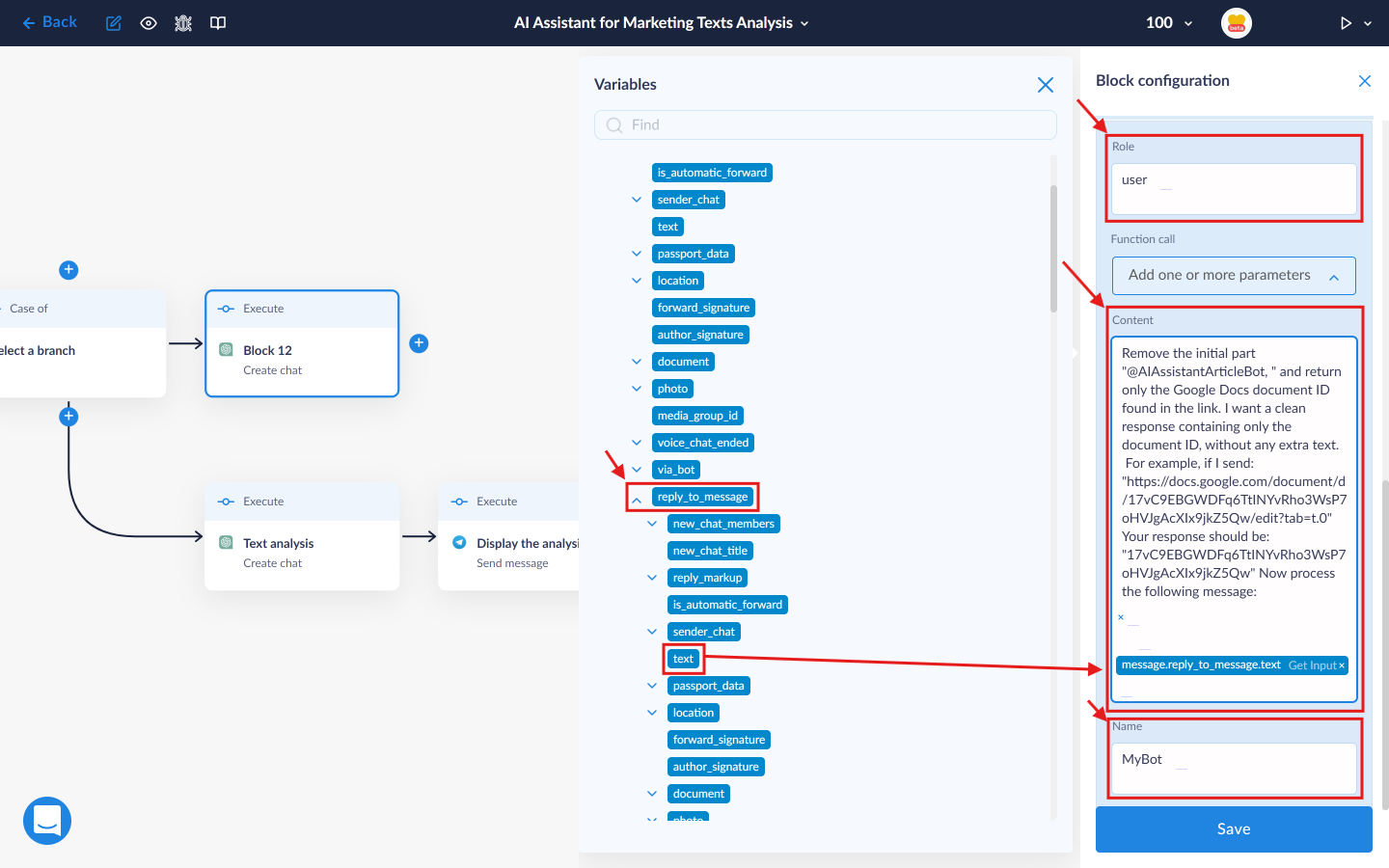Open the project title dropdown
The width and height of the screenshot is (1389, 868).
pyautogui.click(x=662, y=23)
